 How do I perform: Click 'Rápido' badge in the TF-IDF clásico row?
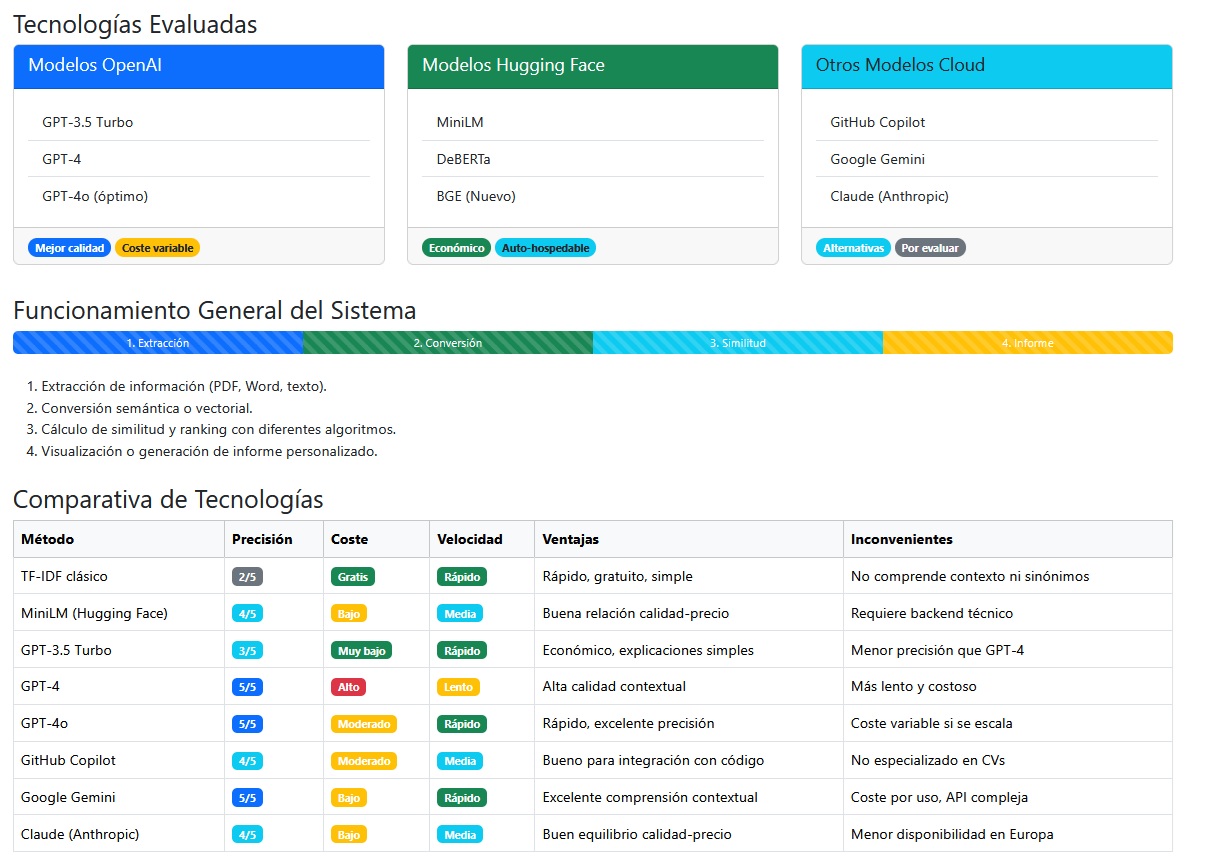[x=462, y=577]
